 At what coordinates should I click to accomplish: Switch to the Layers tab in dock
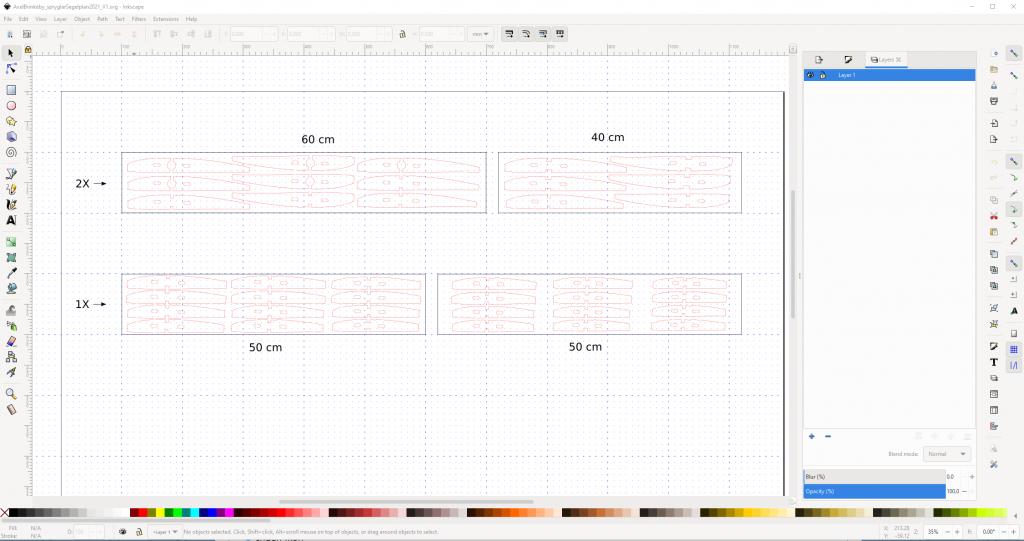[886, 60]
